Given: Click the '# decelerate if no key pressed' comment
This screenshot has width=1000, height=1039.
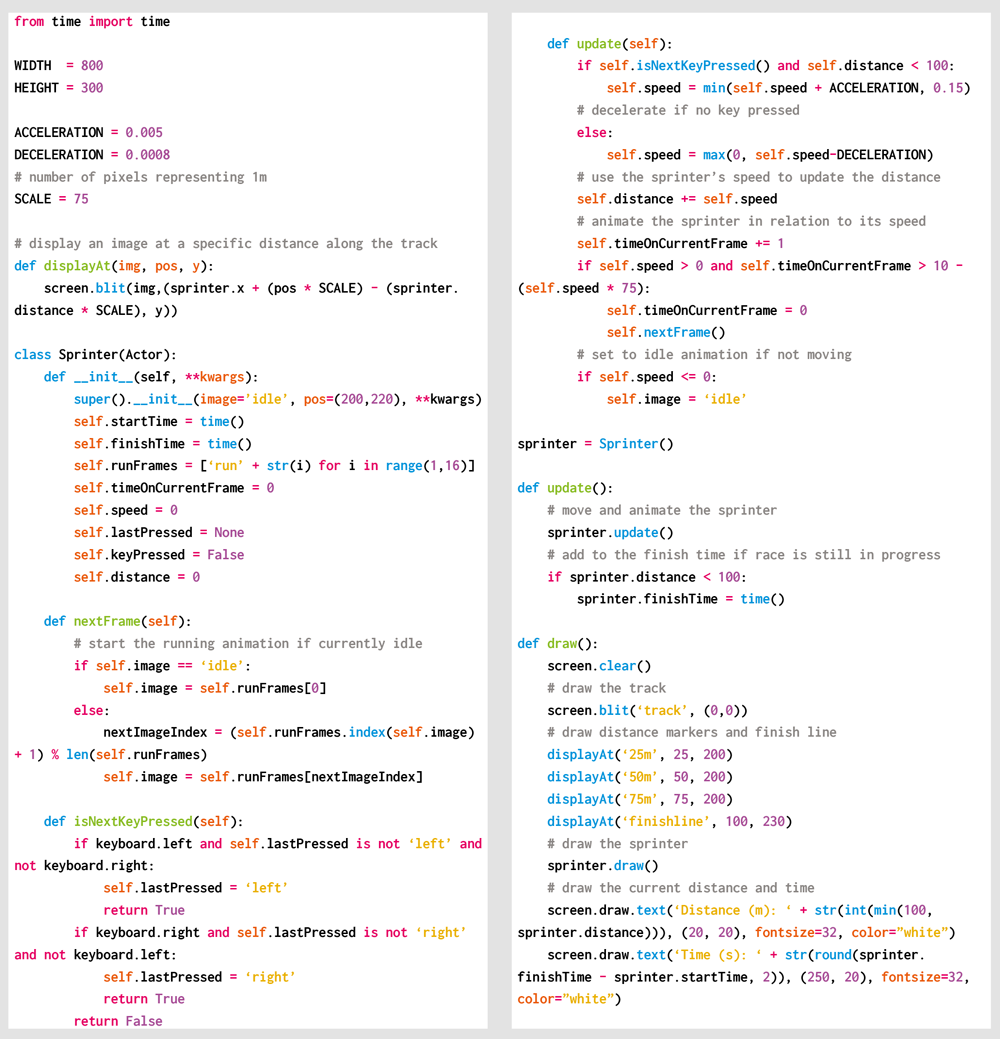Looking at the screenshot, I should 688,110.
